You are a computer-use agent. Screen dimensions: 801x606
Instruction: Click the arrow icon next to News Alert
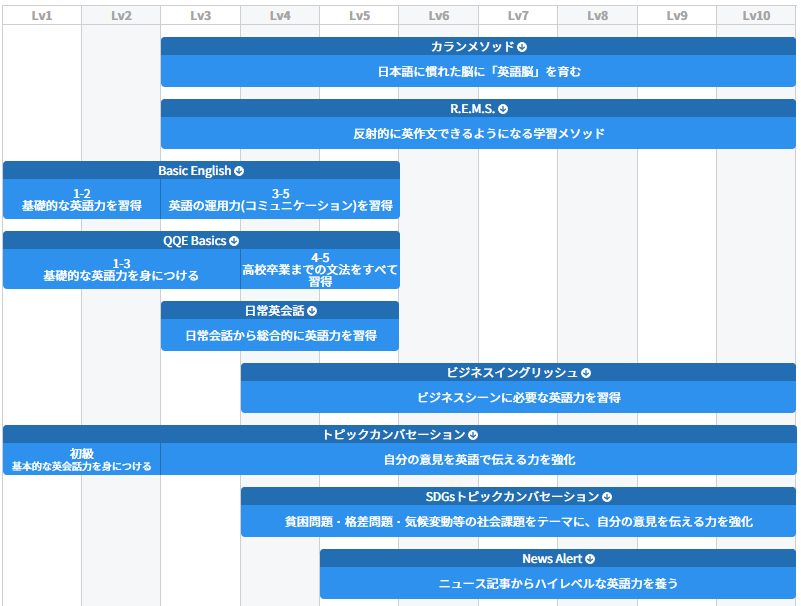(588, 558)
